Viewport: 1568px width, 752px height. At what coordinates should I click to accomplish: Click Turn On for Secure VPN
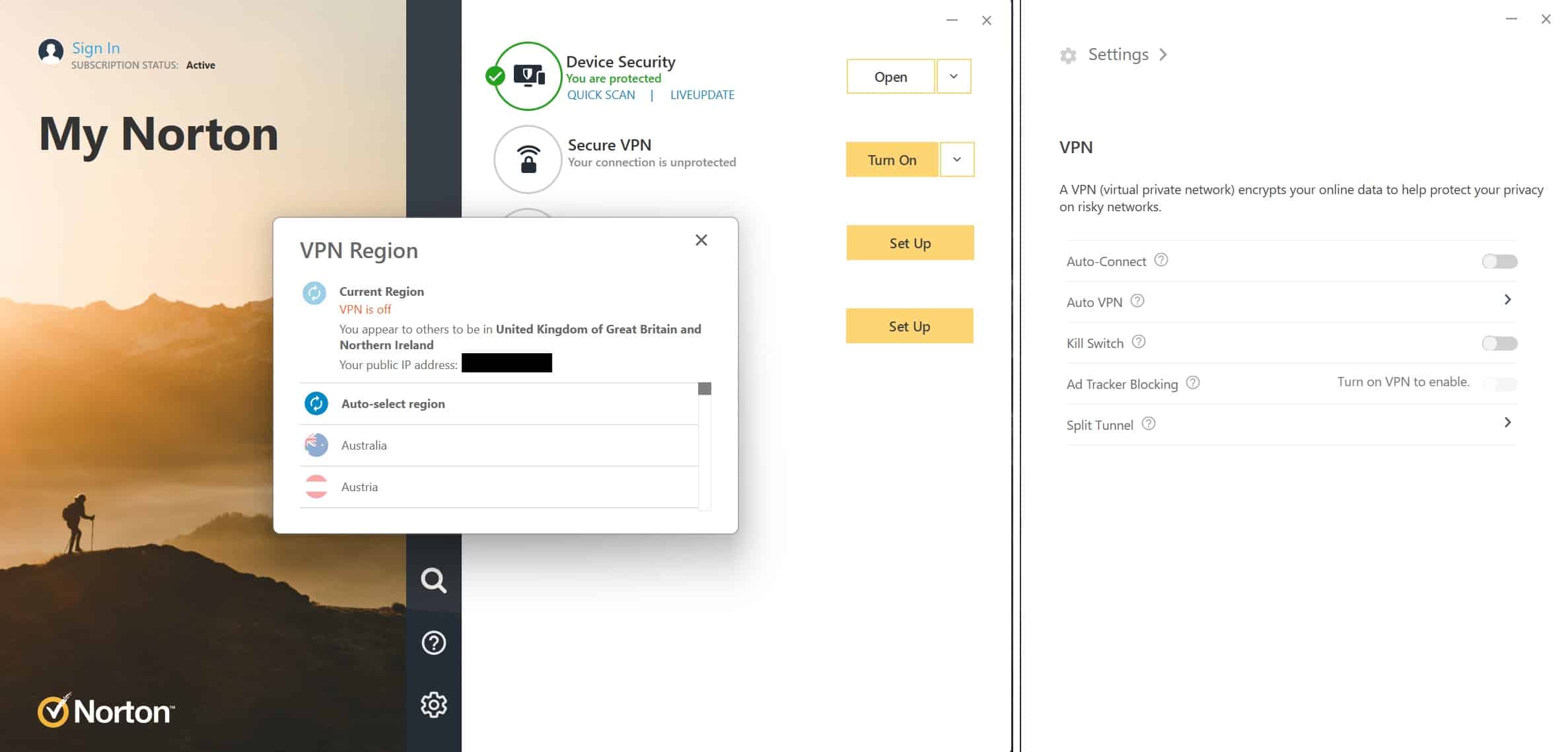pyautogui.click(x=892, y=160)
